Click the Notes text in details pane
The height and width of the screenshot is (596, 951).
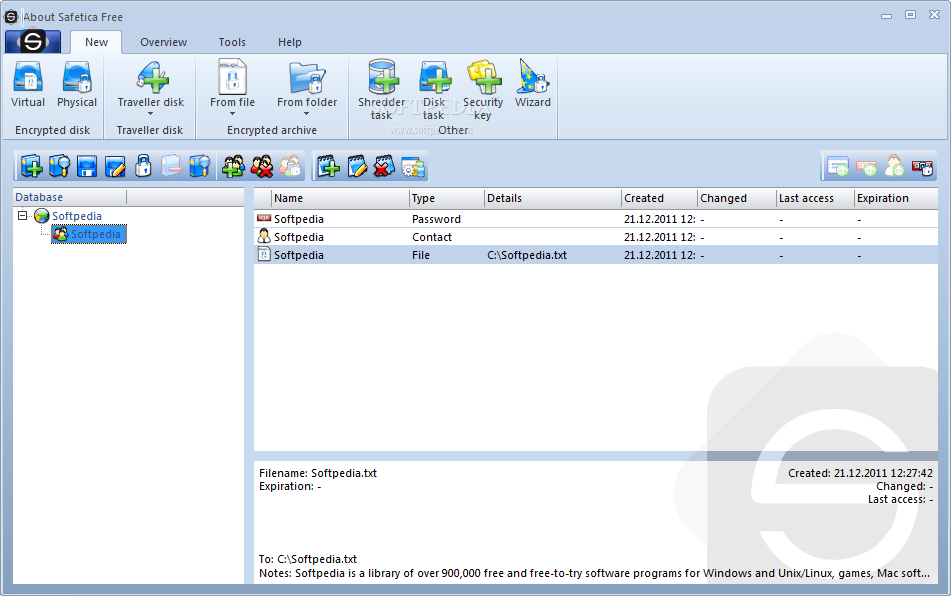[594, 573]
